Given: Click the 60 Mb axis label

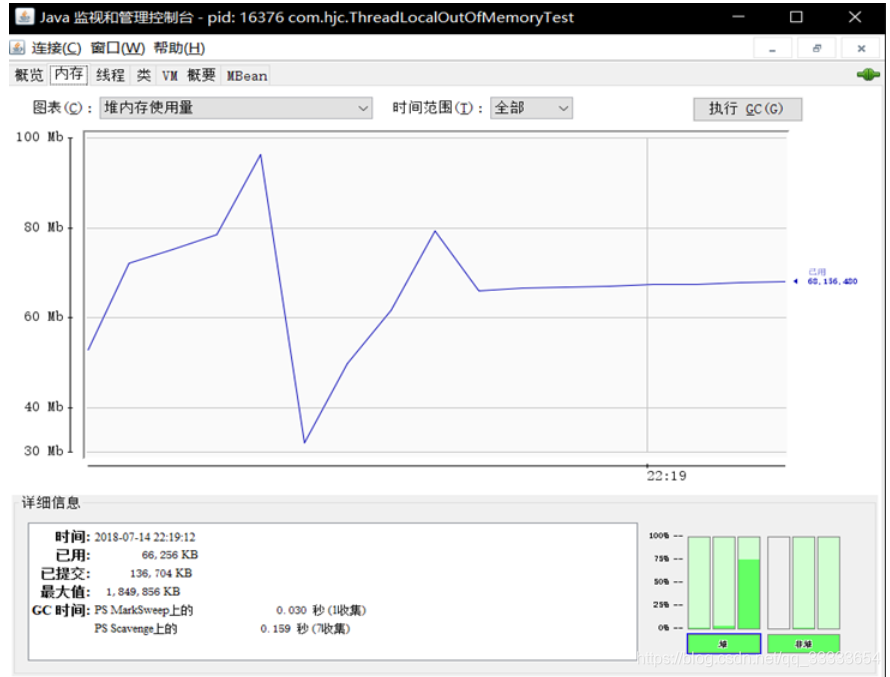Looking at the screenshot, I should tap(43, 317).
